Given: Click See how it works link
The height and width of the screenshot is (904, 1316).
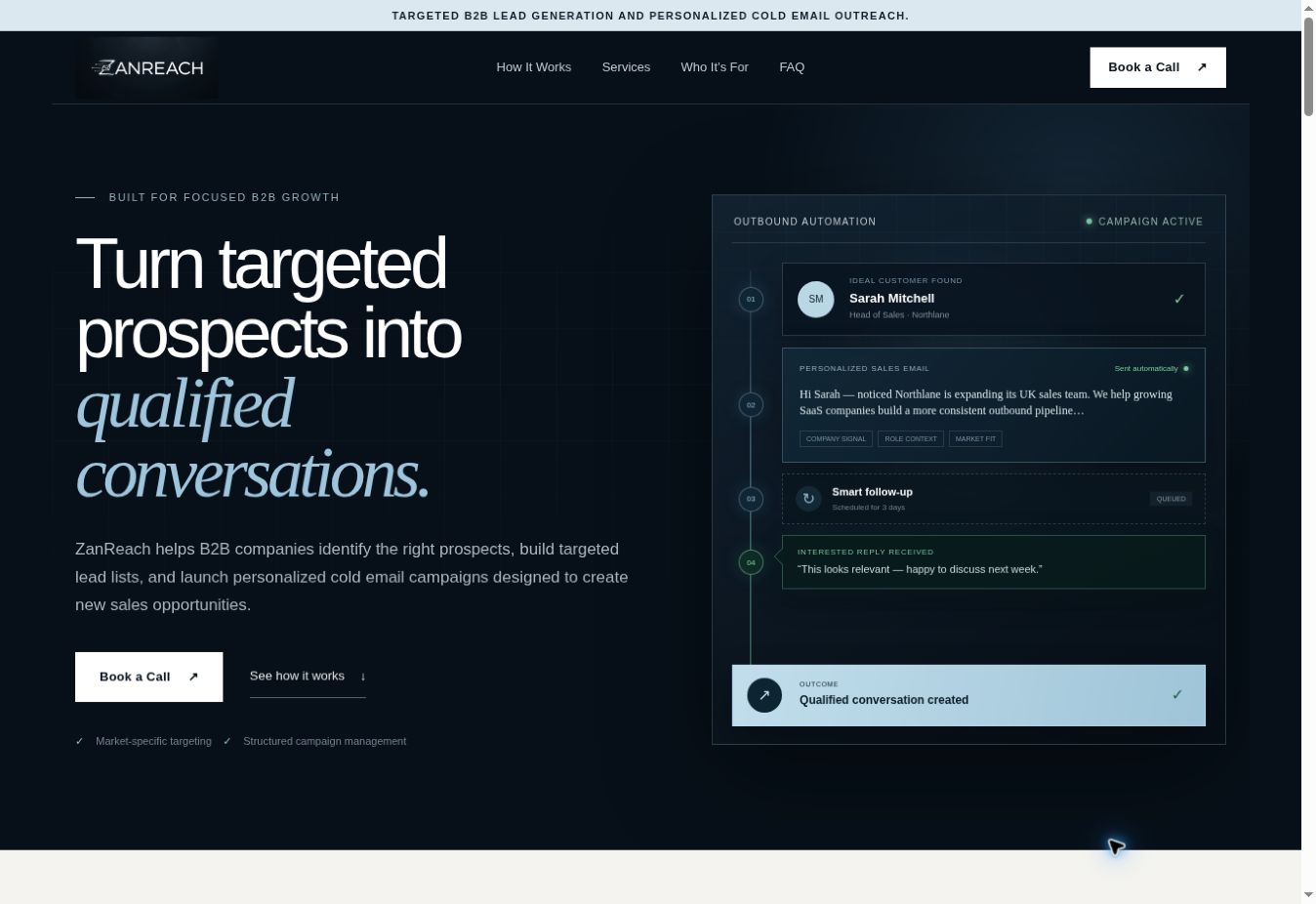Looking at the screenshot, I should (x=308, y=677).
